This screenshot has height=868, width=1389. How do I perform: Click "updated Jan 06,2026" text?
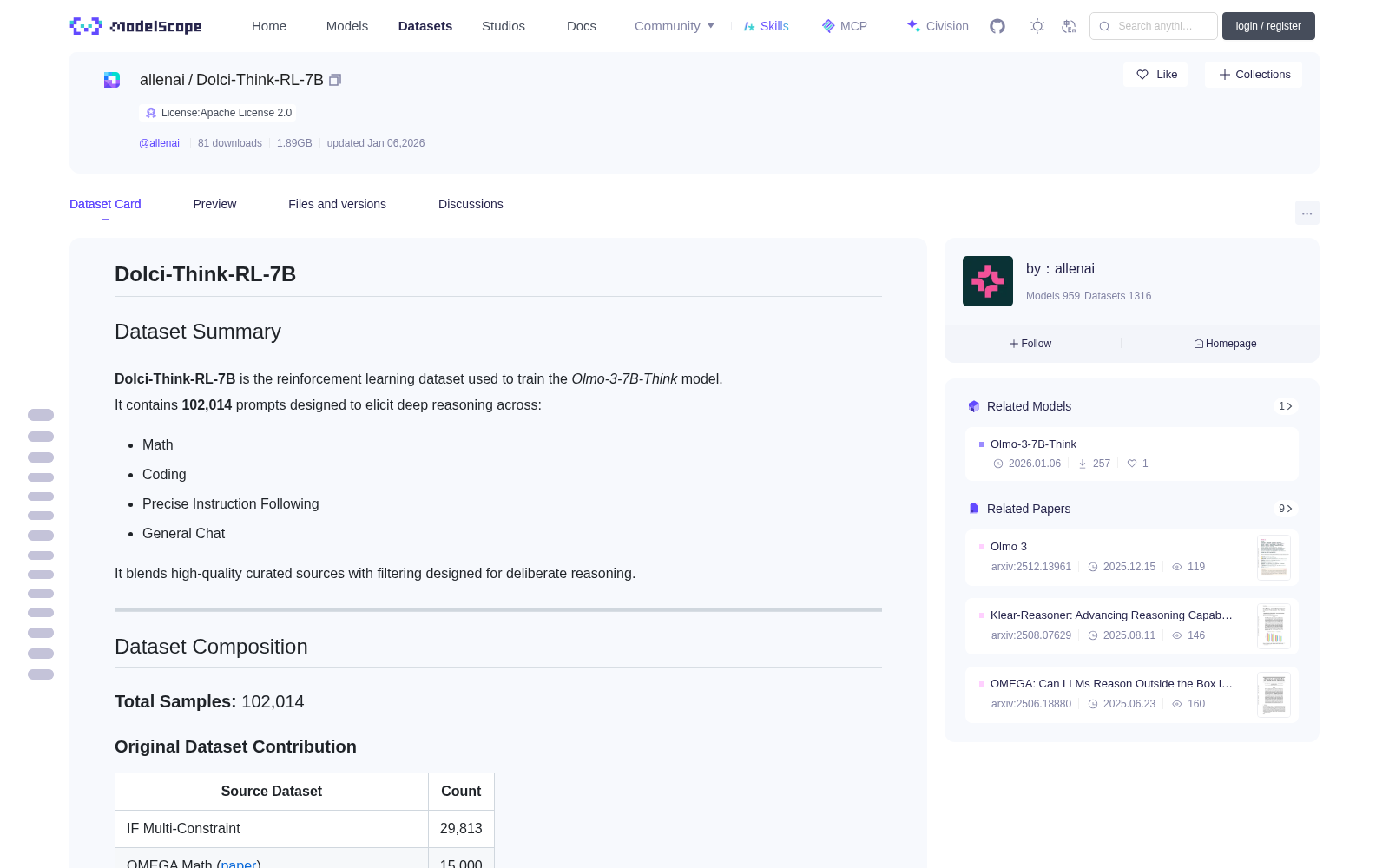coord(376,143)
